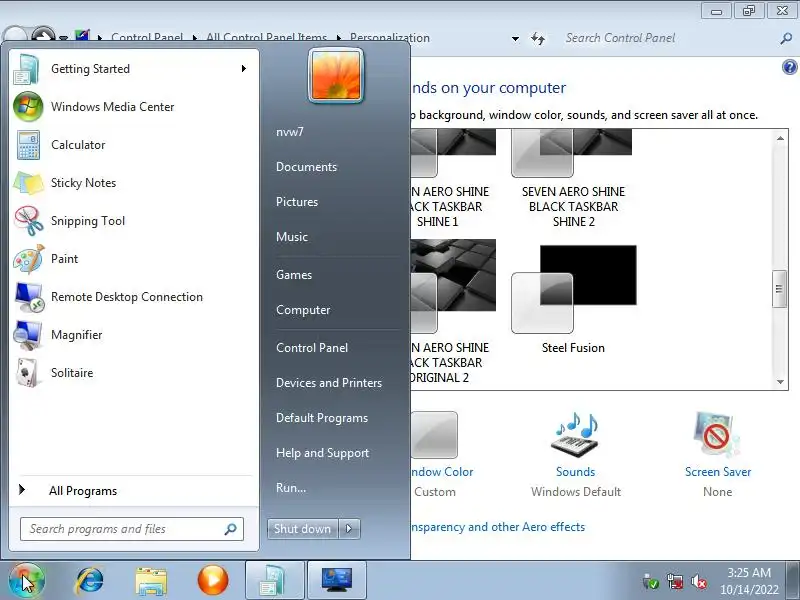
Task: Click the network tray icon
Action: pyautogui.click(x=674, y=581)
